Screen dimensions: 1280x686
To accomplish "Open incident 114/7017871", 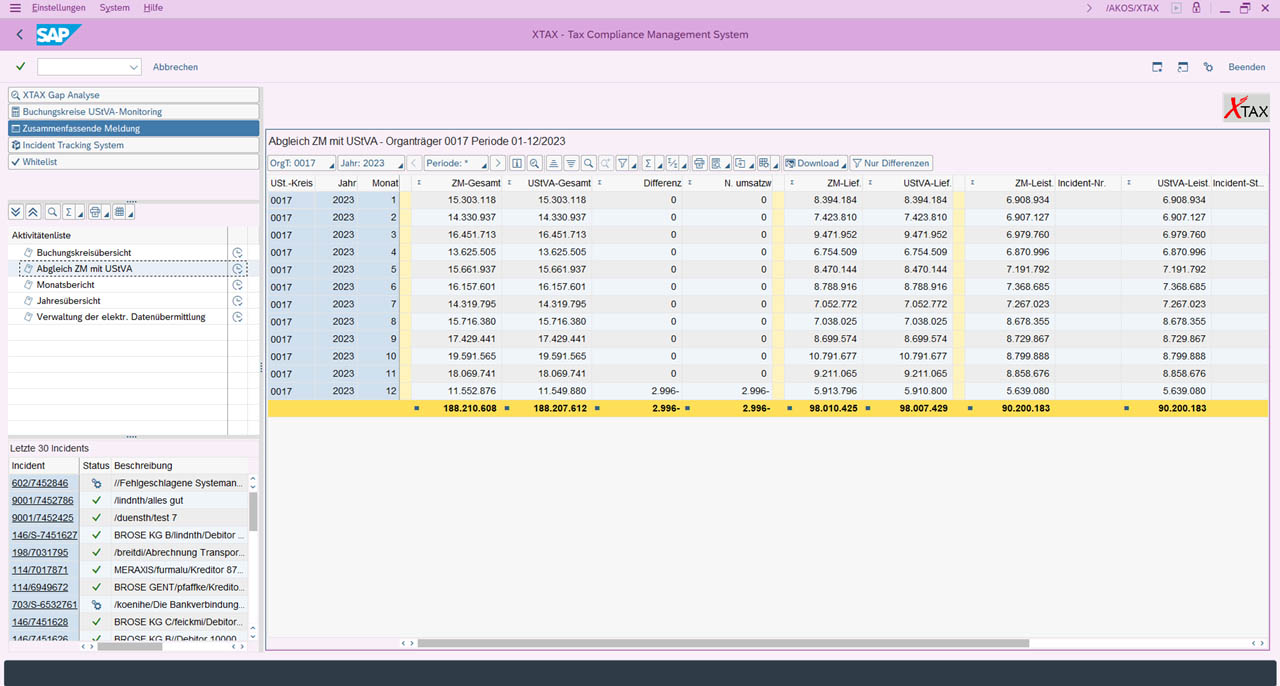I will [x=40, y=570].
